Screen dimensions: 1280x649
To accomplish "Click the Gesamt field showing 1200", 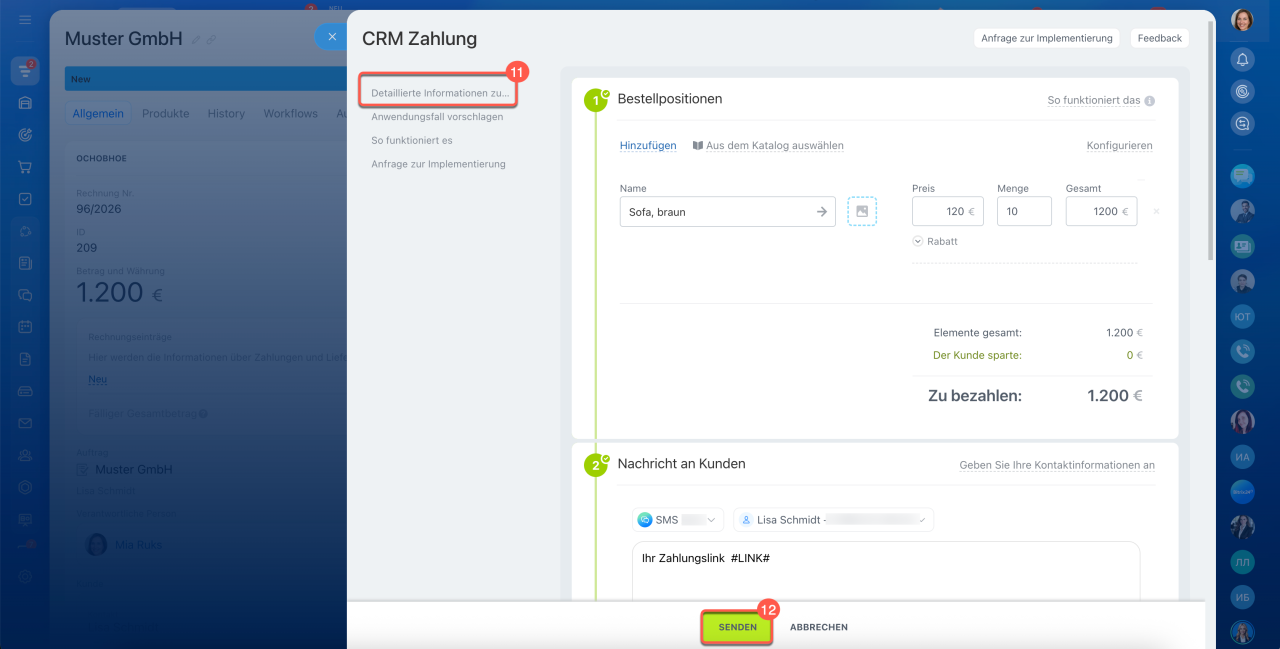I will pos(1101,211).
